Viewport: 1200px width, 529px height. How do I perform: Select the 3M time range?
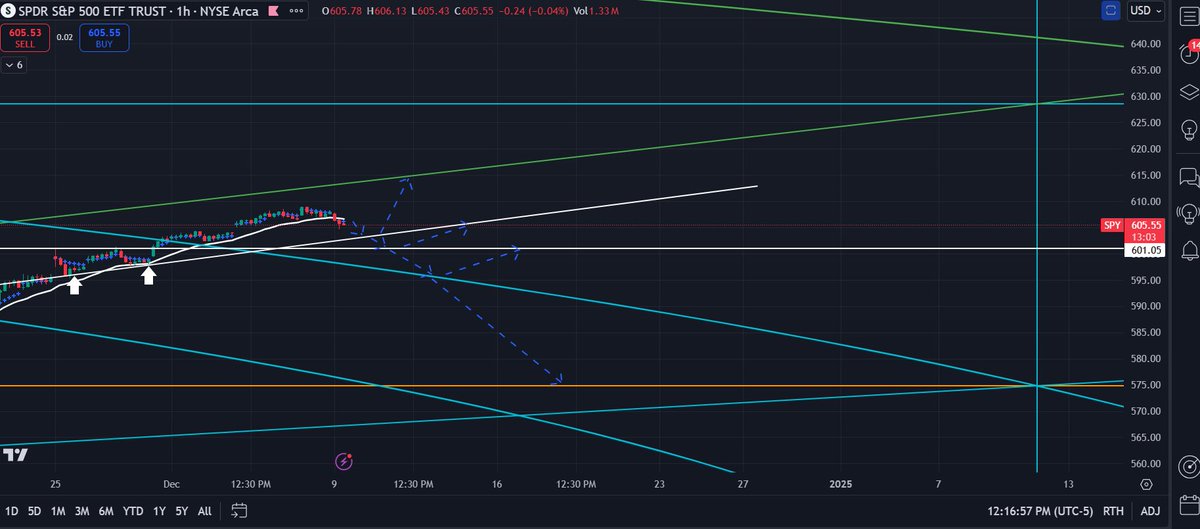[x=82, y=511]
